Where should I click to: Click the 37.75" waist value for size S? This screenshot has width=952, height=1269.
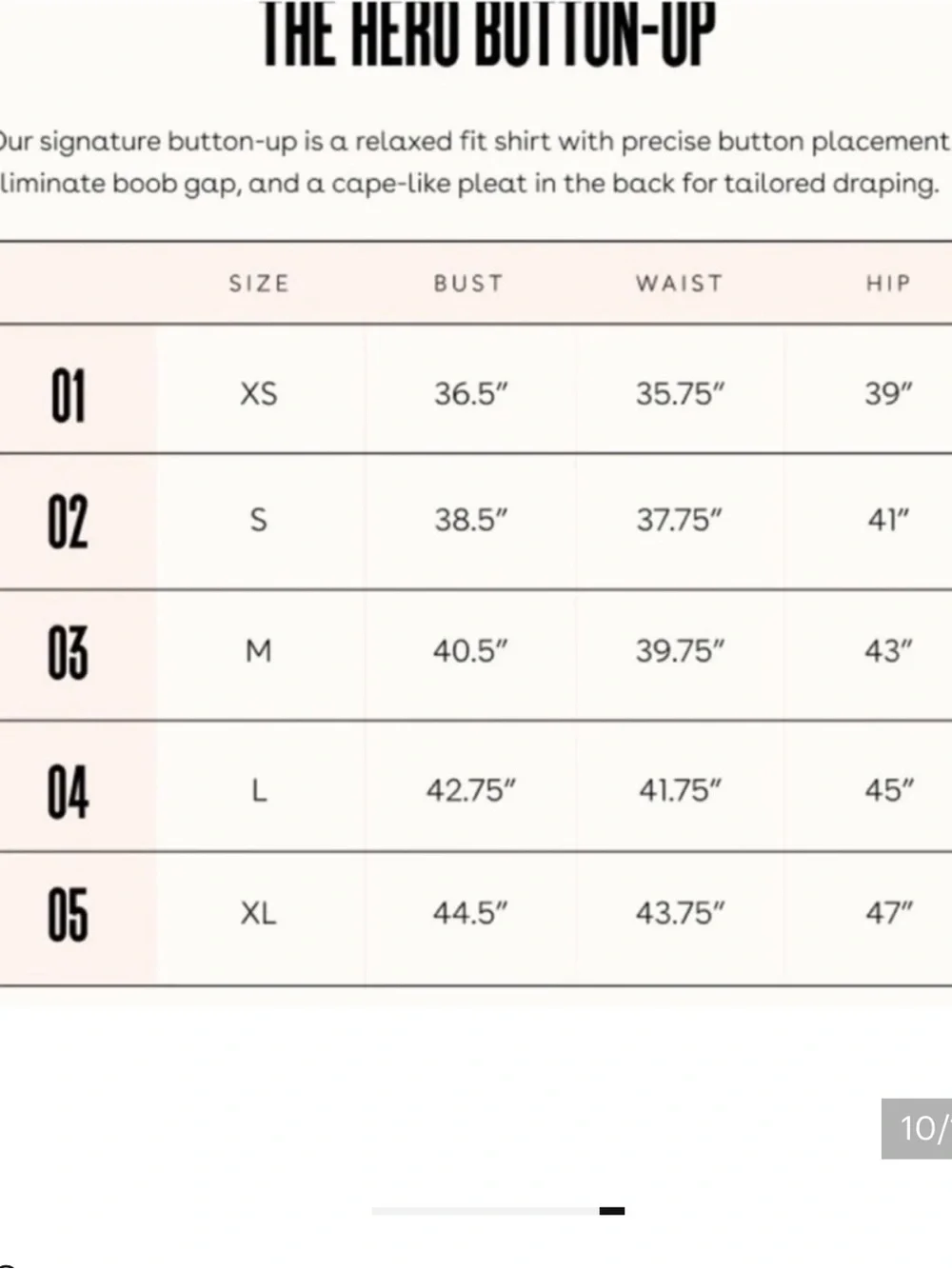click(x=680, y=520)
